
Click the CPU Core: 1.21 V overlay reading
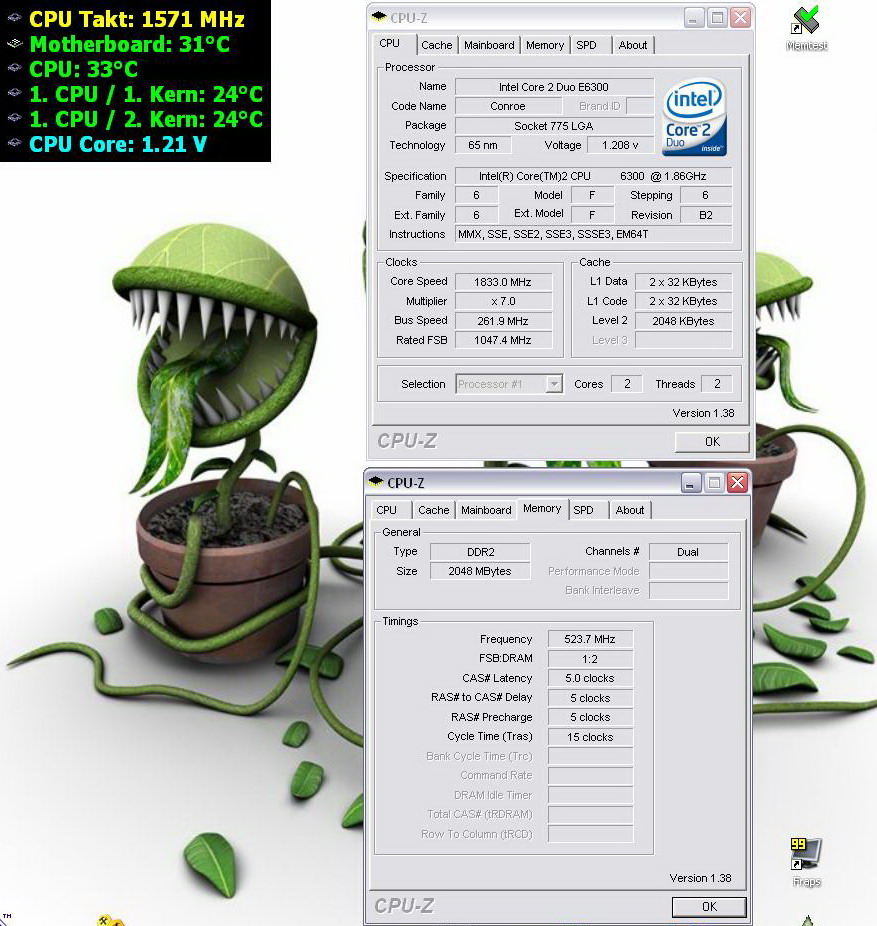click(118, 144)
